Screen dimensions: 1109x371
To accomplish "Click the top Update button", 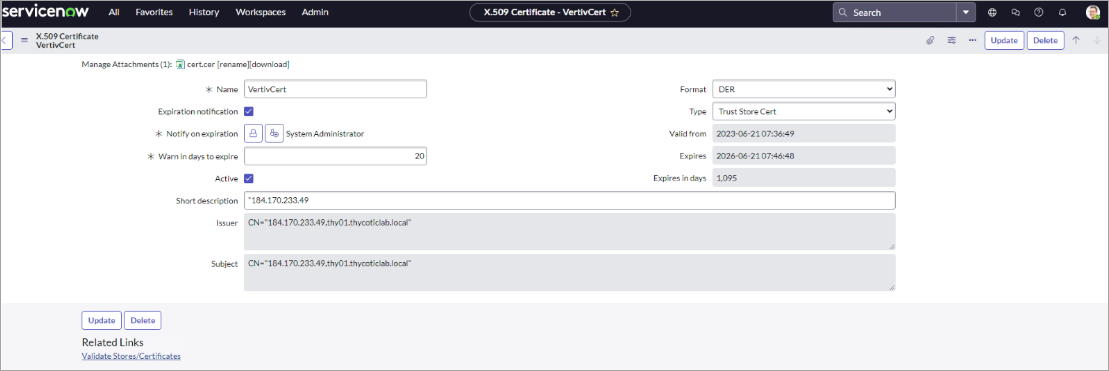I will [x=1004, y=40].
